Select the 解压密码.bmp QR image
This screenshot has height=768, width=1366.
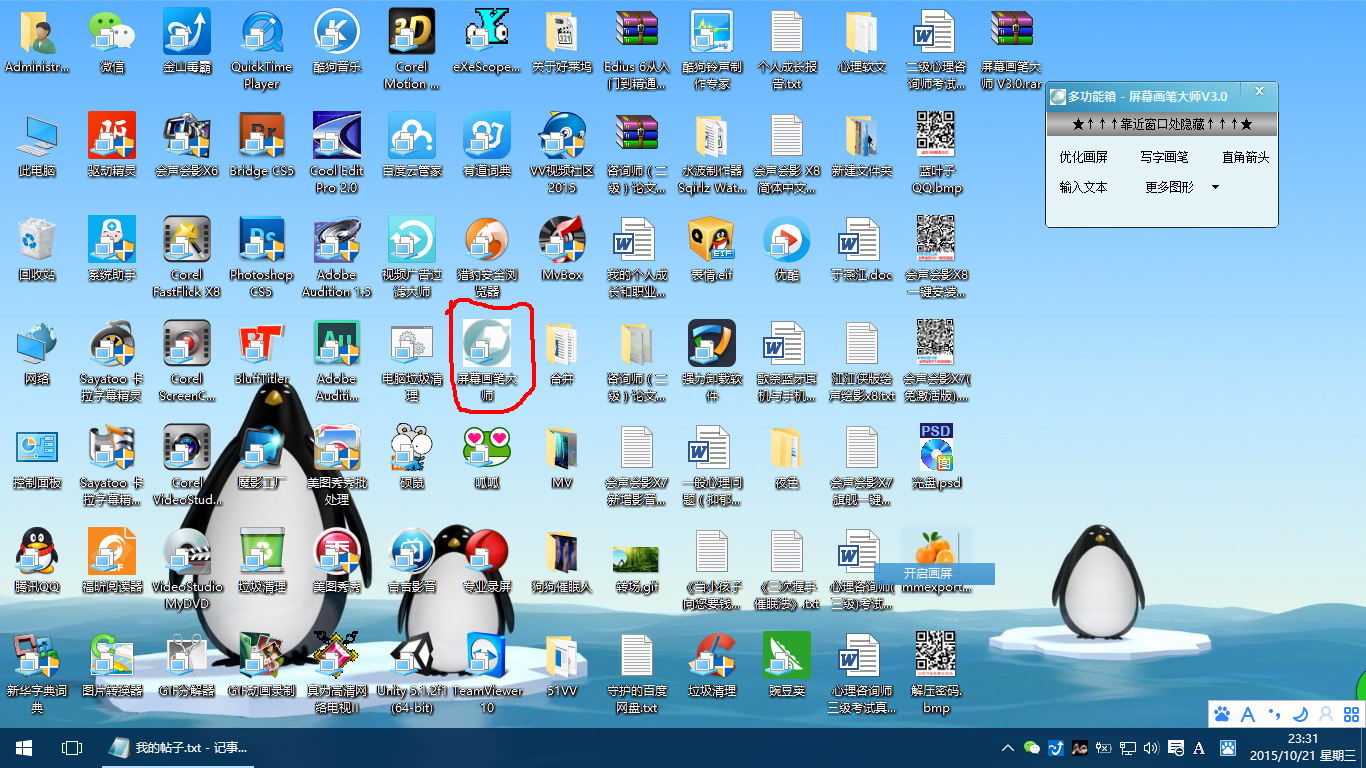[937, 673]
